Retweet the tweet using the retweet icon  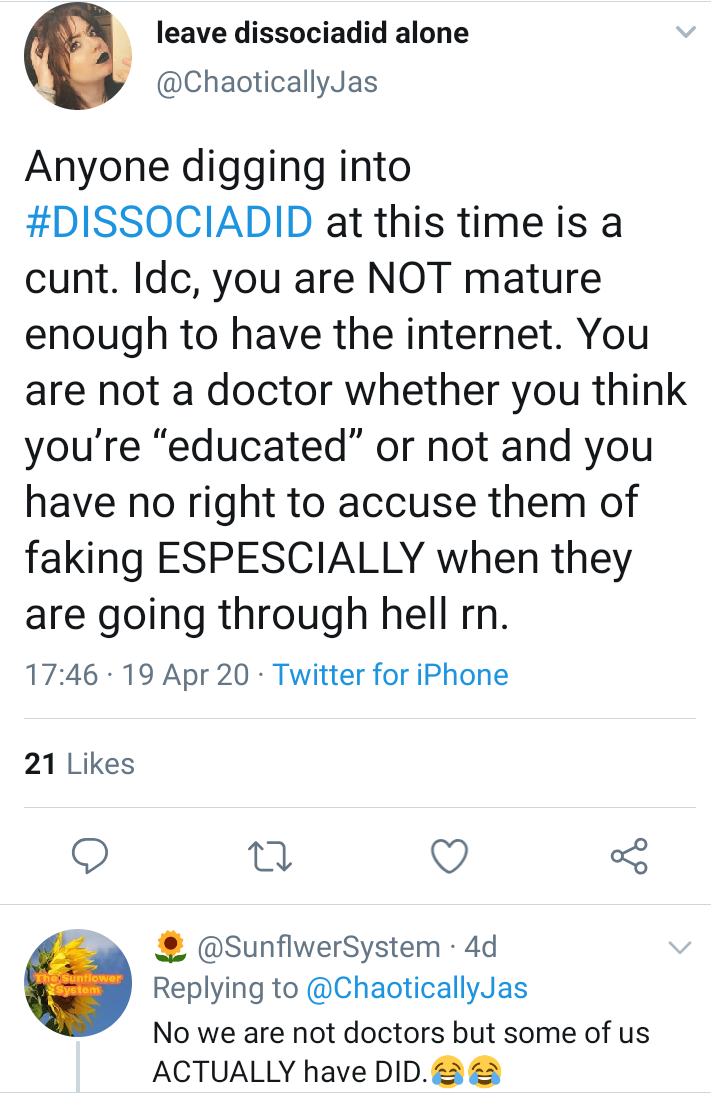coord(269,855)
